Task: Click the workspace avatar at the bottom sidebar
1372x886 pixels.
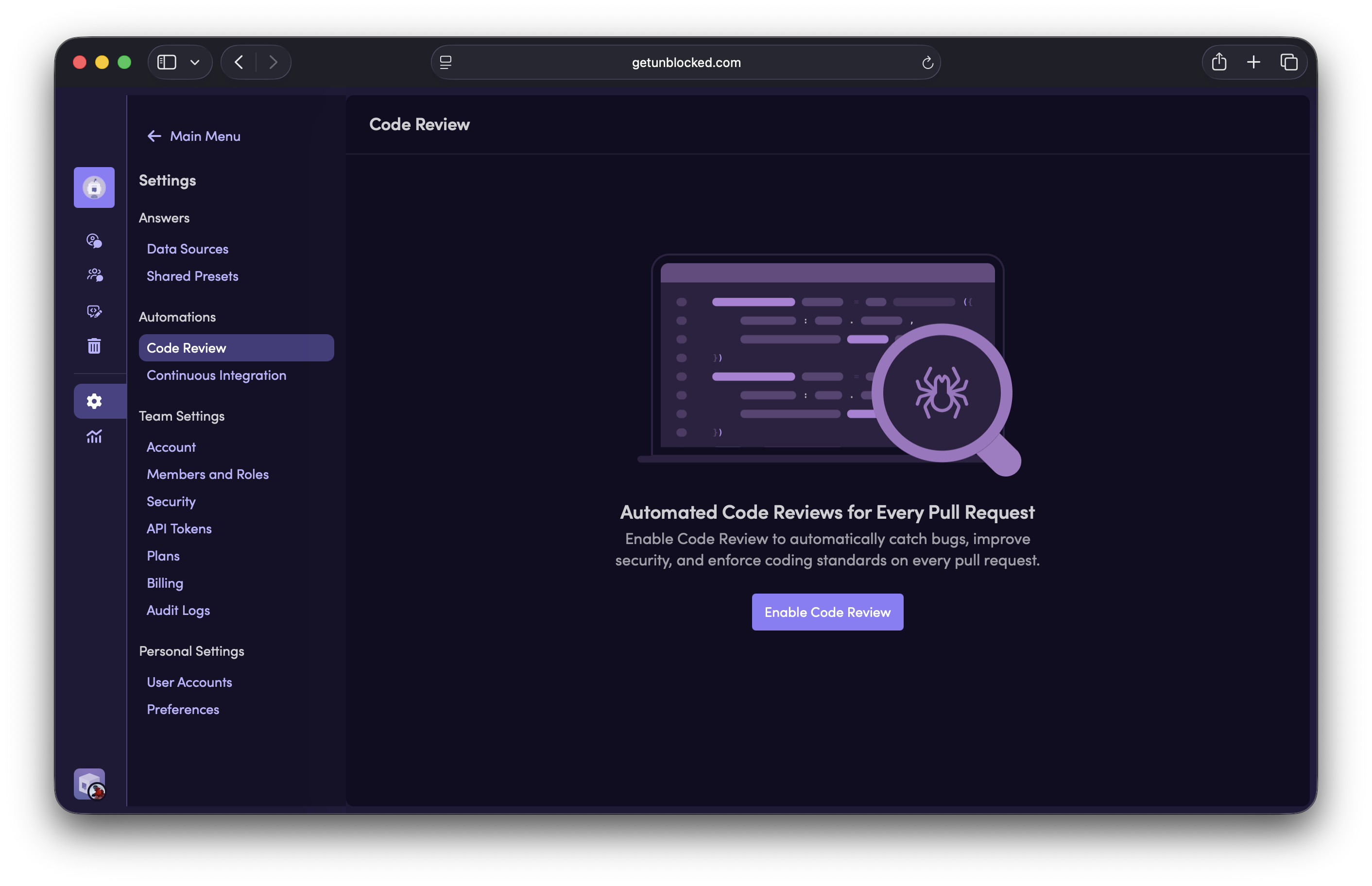Action: (89, 784)
